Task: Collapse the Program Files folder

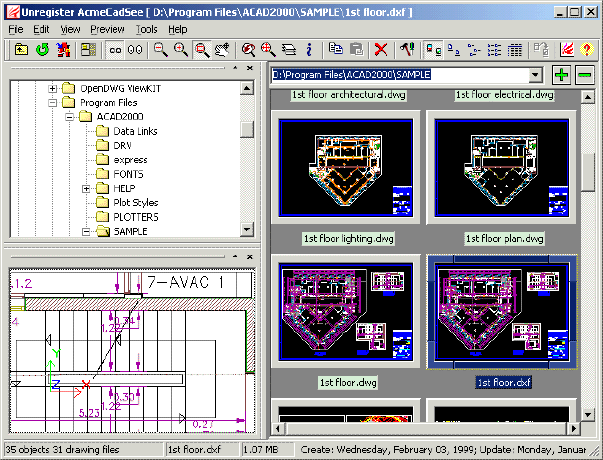Action: pyautogui.click(x=52, y=103)
